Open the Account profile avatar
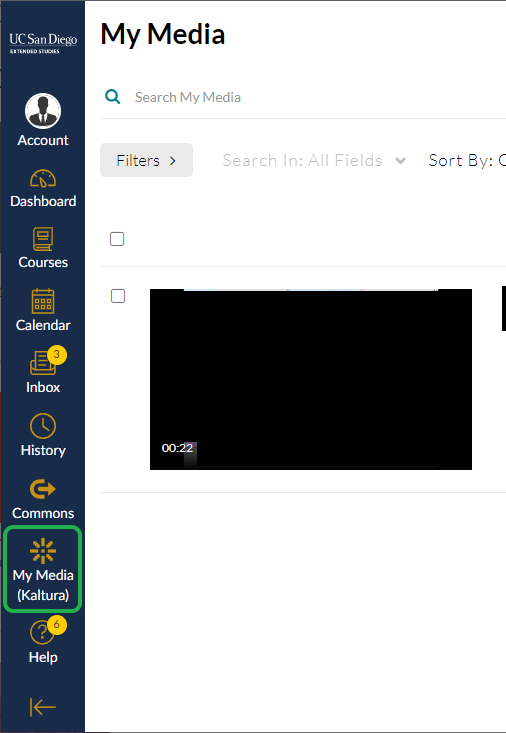The width and height of the screenshot is (506, 733). pyautogui.click(x=43, y=111)
